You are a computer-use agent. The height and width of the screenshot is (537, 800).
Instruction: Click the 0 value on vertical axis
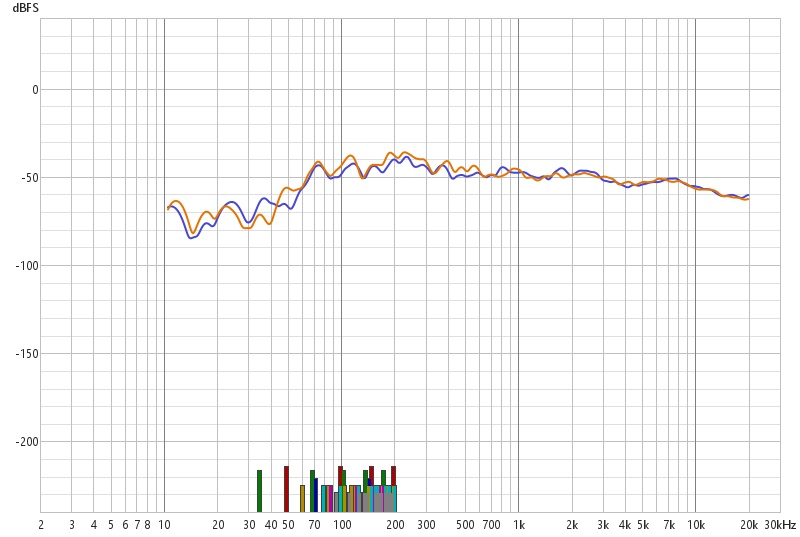point(34,89)
